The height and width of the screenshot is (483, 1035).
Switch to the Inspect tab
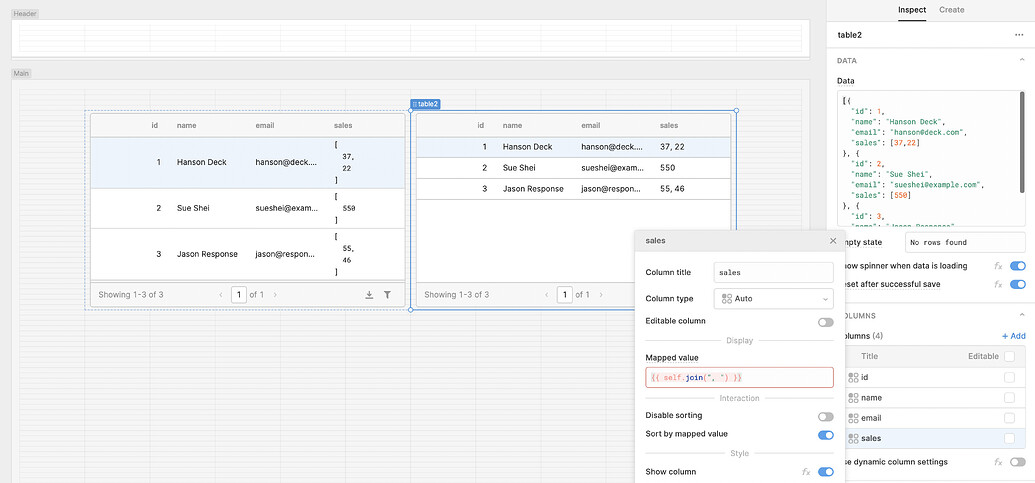(x=912, y=10)
